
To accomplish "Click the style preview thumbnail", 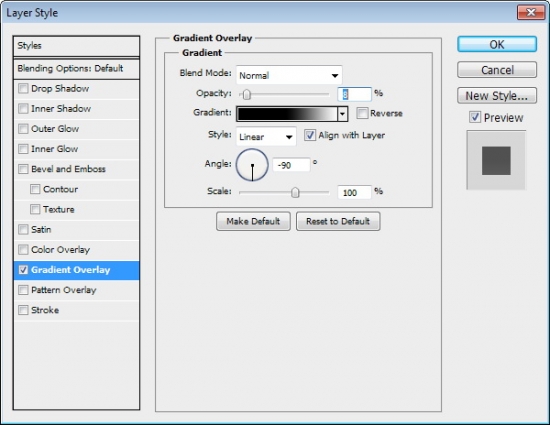I will pos(496,160).
